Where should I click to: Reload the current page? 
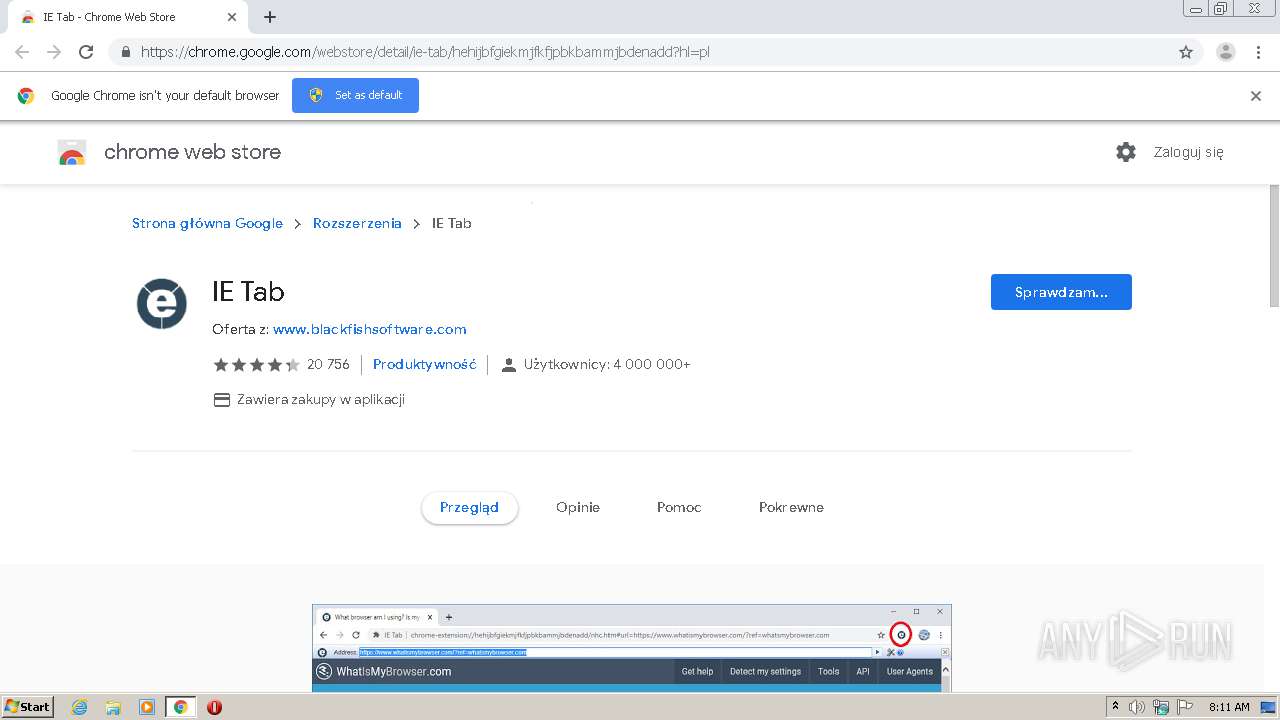click(86, 52)
